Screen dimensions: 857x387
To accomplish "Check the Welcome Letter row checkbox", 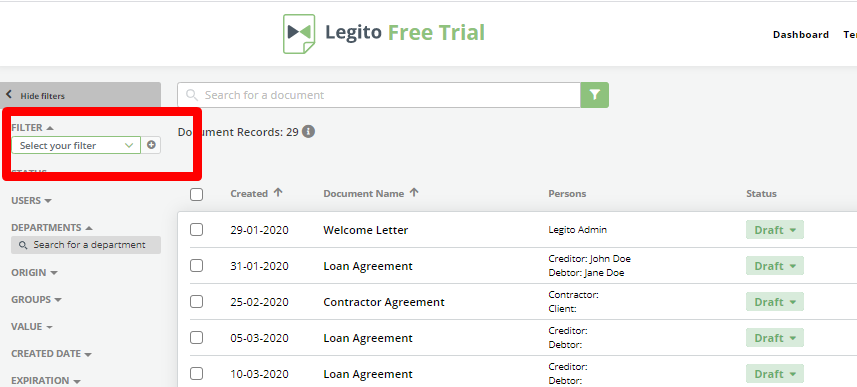I will coord(197,230).
